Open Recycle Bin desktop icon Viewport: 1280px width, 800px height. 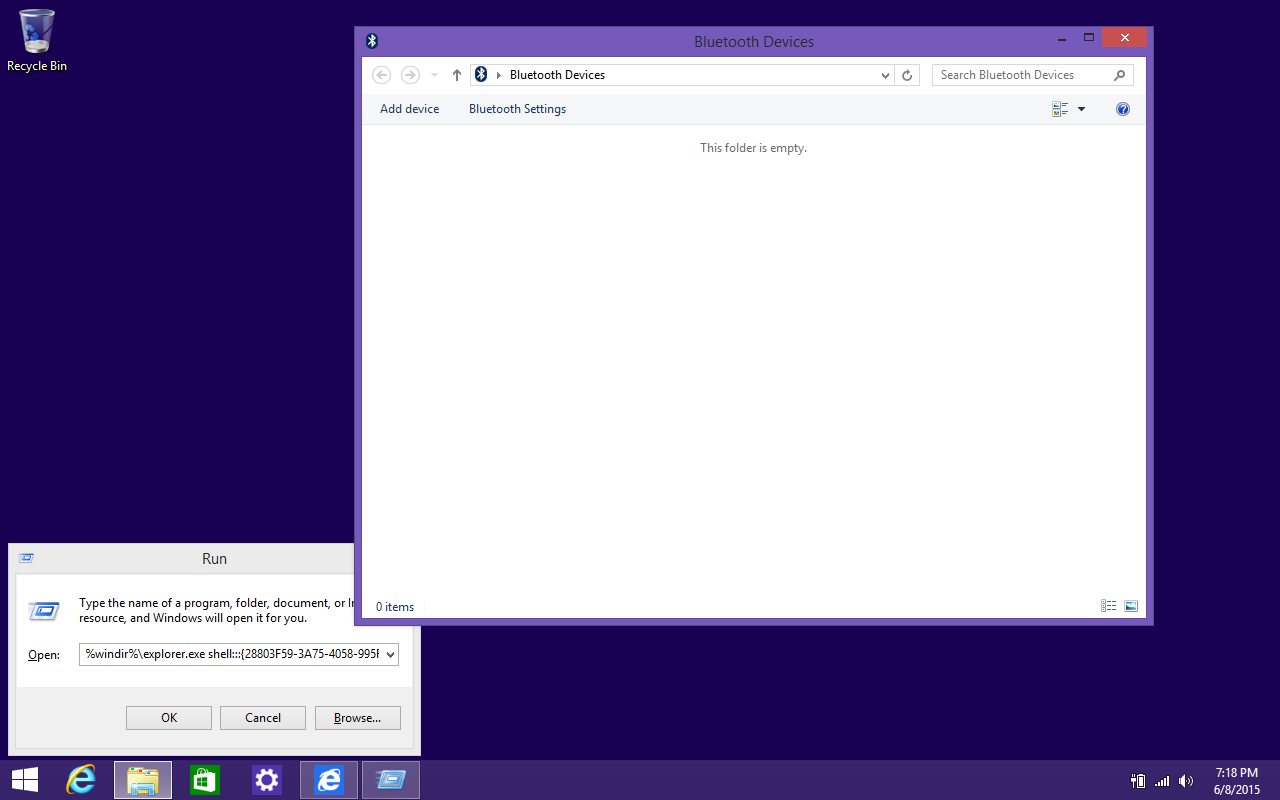pyautogui.click(x=37, y=40)
